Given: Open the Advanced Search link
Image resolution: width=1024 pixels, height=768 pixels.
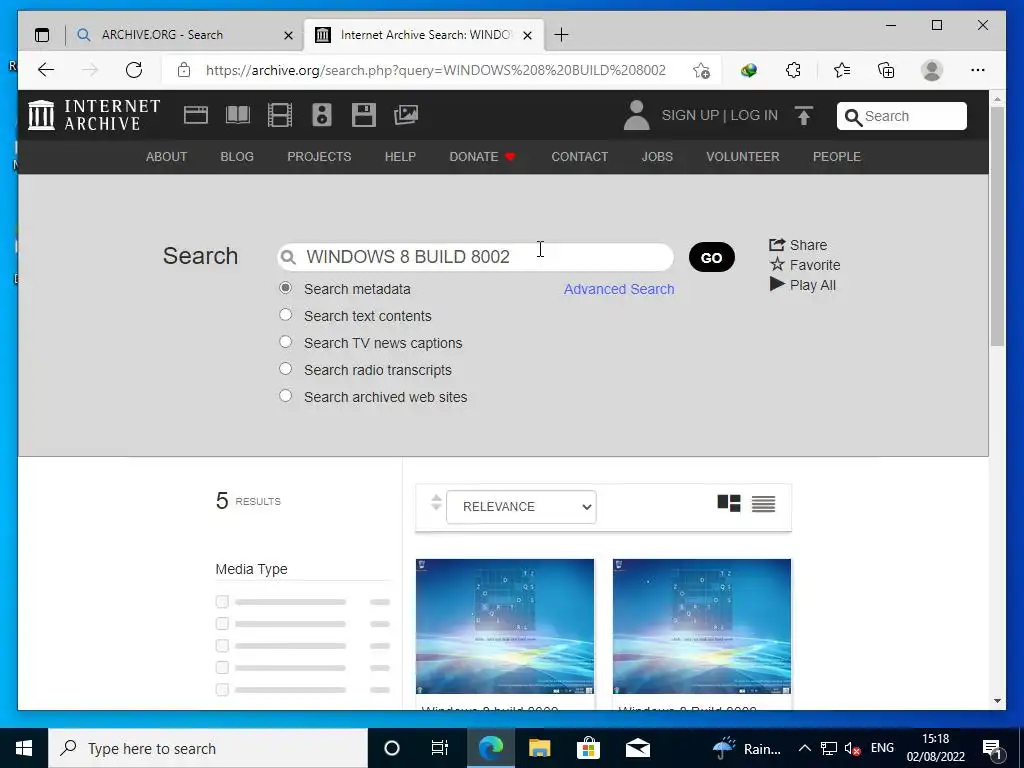Looking at the screenshot, I should pyautogui.click(x=619, y=289).
